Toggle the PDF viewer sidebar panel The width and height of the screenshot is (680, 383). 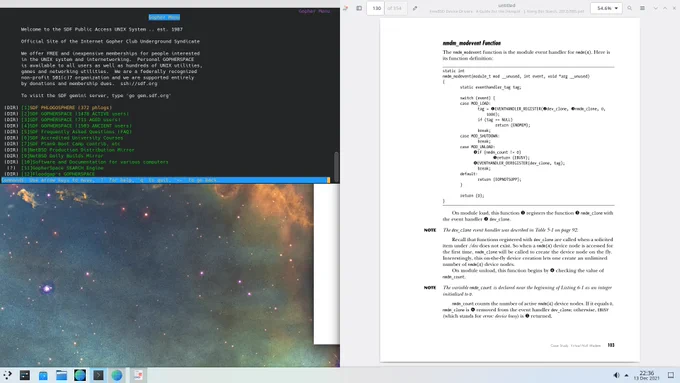click(359, 8)
